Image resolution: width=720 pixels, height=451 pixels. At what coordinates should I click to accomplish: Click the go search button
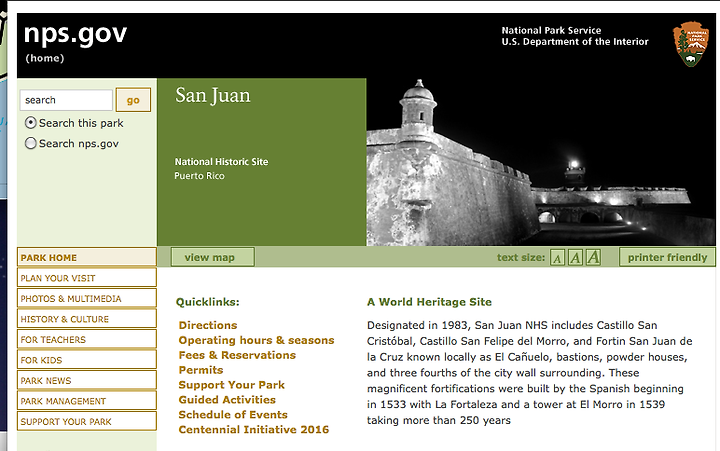(133, 100)
